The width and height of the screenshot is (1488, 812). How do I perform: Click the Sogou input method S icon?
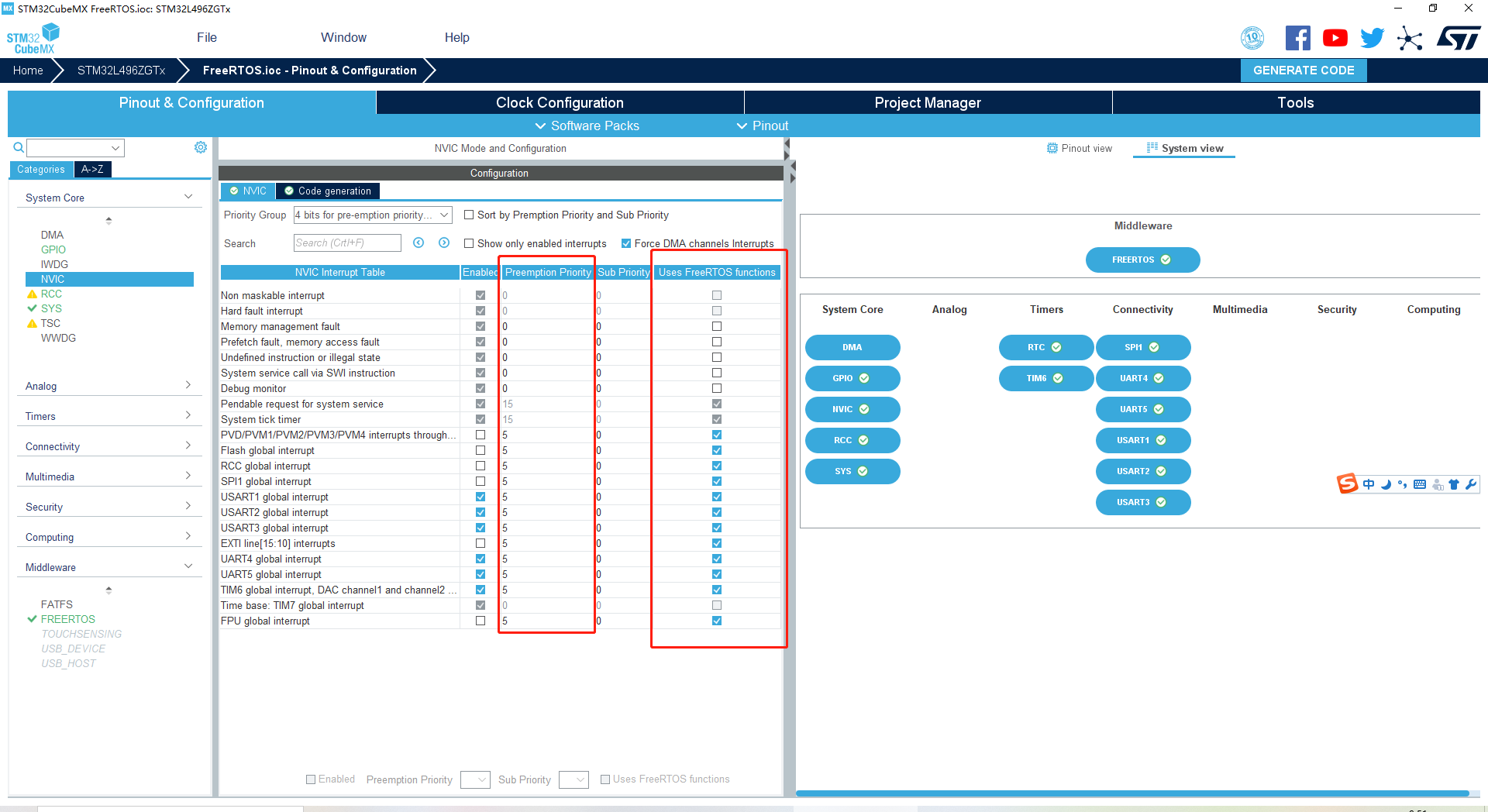pos(1348,484)
